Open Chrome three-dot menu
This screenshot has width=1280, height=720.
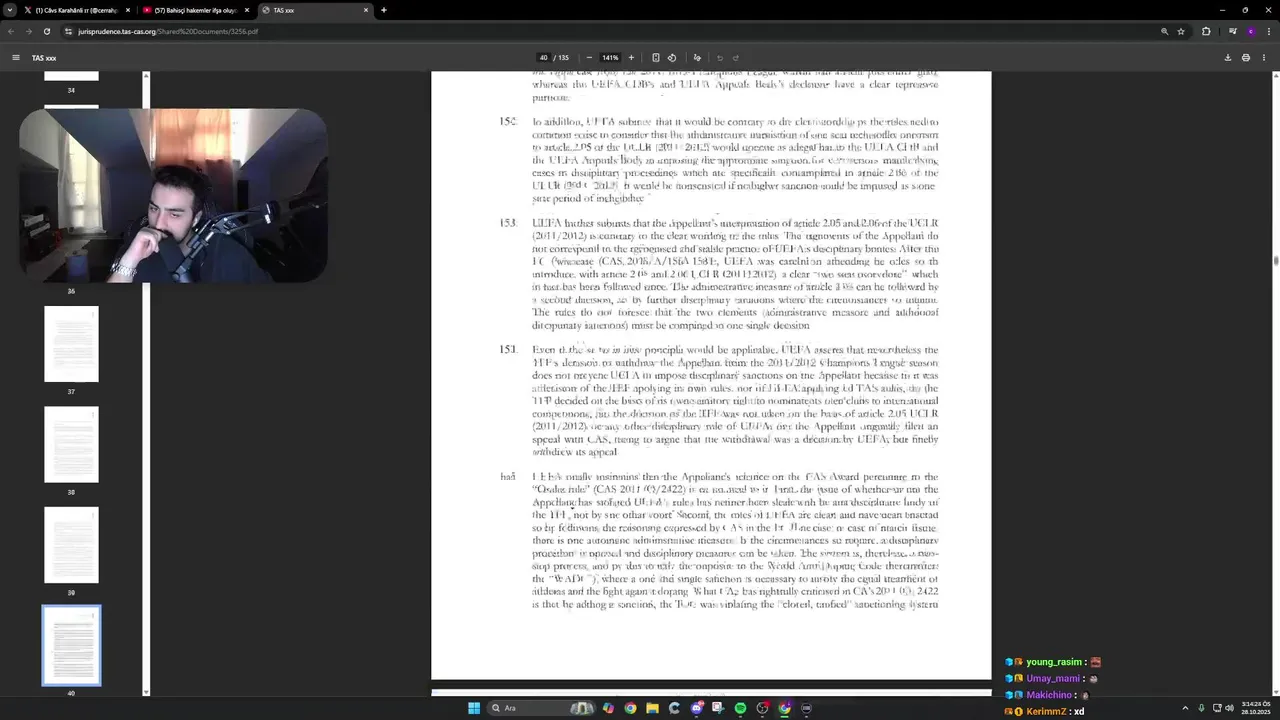pyautogui.click(x=1268, y=31)
